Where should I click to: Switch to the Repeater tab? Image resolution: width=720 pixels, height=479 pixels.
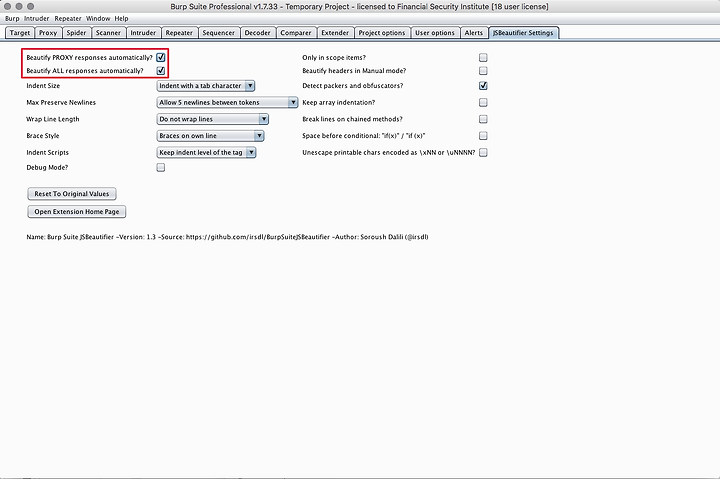coord(179,33)
